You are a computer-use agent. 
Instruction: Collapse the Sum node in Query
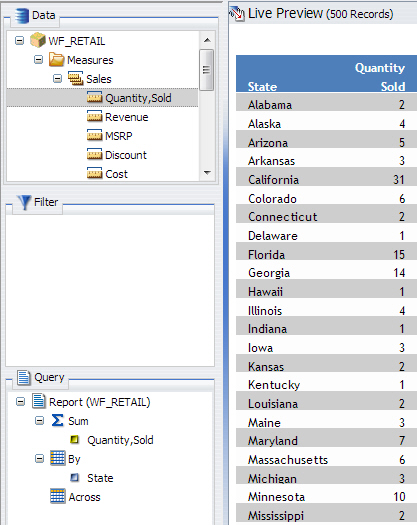pyautogui.click(x=39, y=421)
